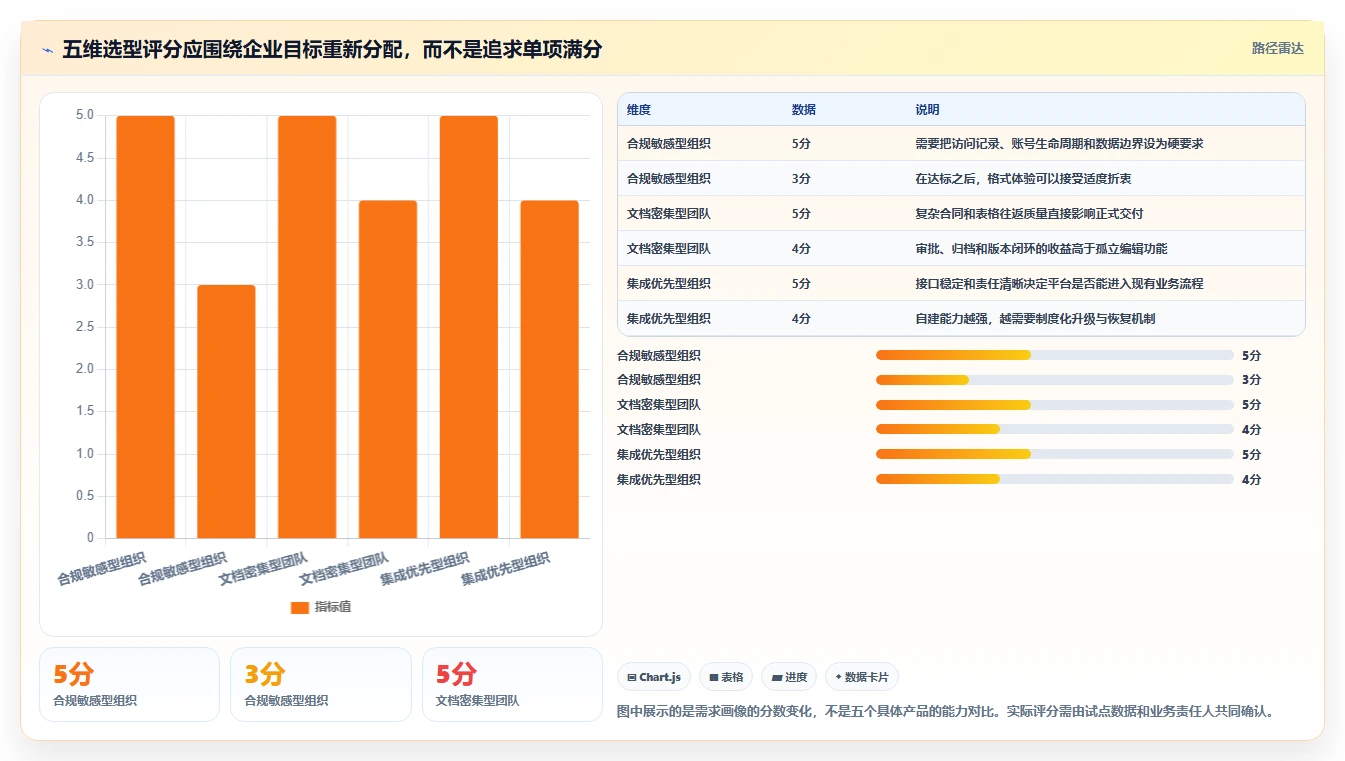Select the 4分 progress bar for 集成优先型组织
This screenshot has height=761, width=1345.
click(x=1055, y=479)
